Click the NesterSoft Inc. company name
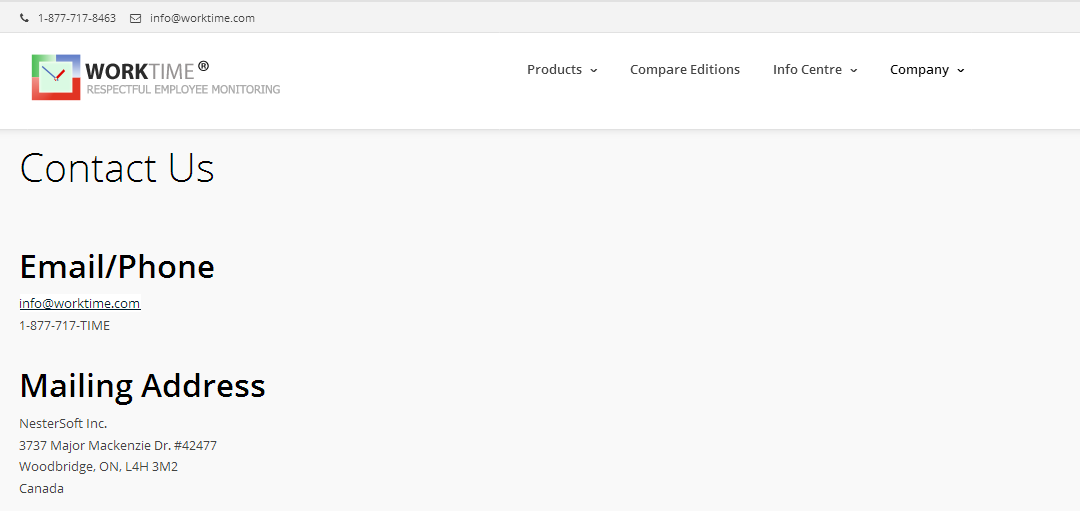 click(x=63, y=424)
